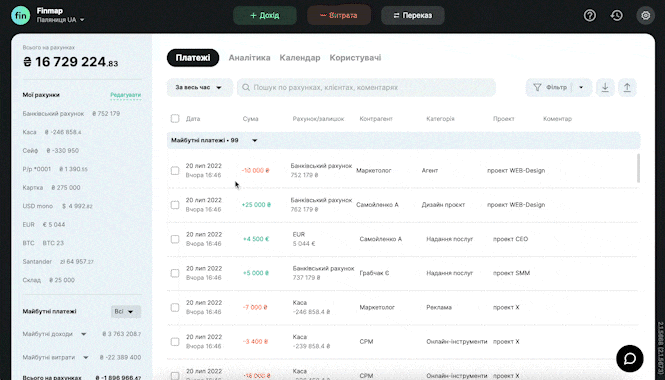Screen dimensions: 665x380
Task: Check the +4 500 € payment row
Action: tap(175, 239)
